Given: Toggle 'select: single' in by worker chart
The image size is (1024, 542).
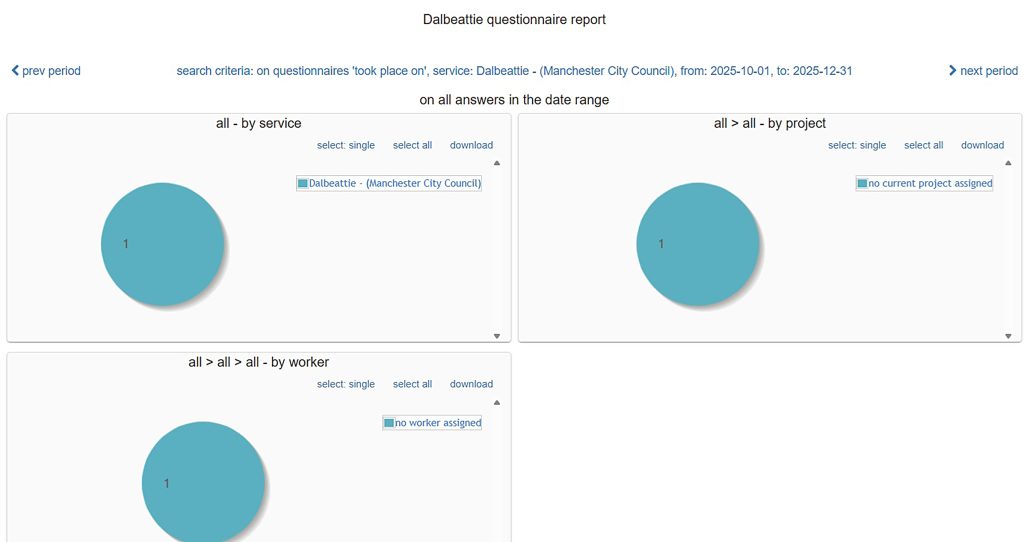Looking at the screenshot, I should [346, 384].
